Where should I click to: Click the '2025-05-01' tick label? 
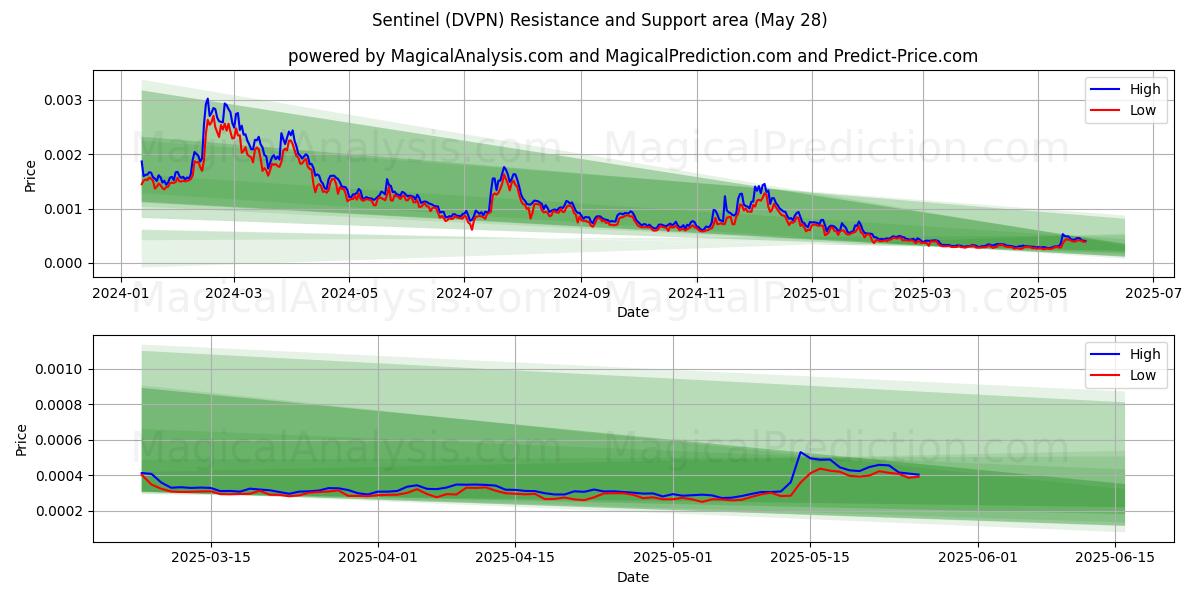672,558
